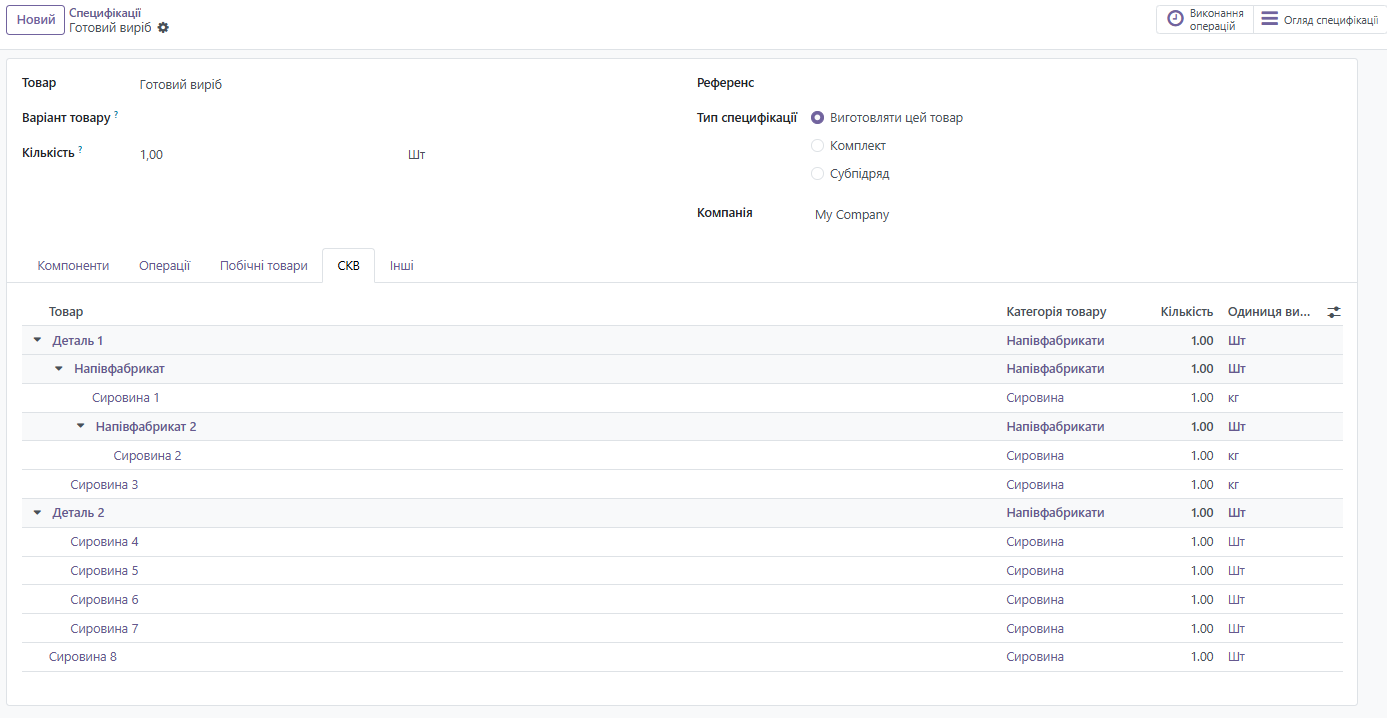Select Субпідряд radio button
1387x718 pixels.
(x=817, y=174)
